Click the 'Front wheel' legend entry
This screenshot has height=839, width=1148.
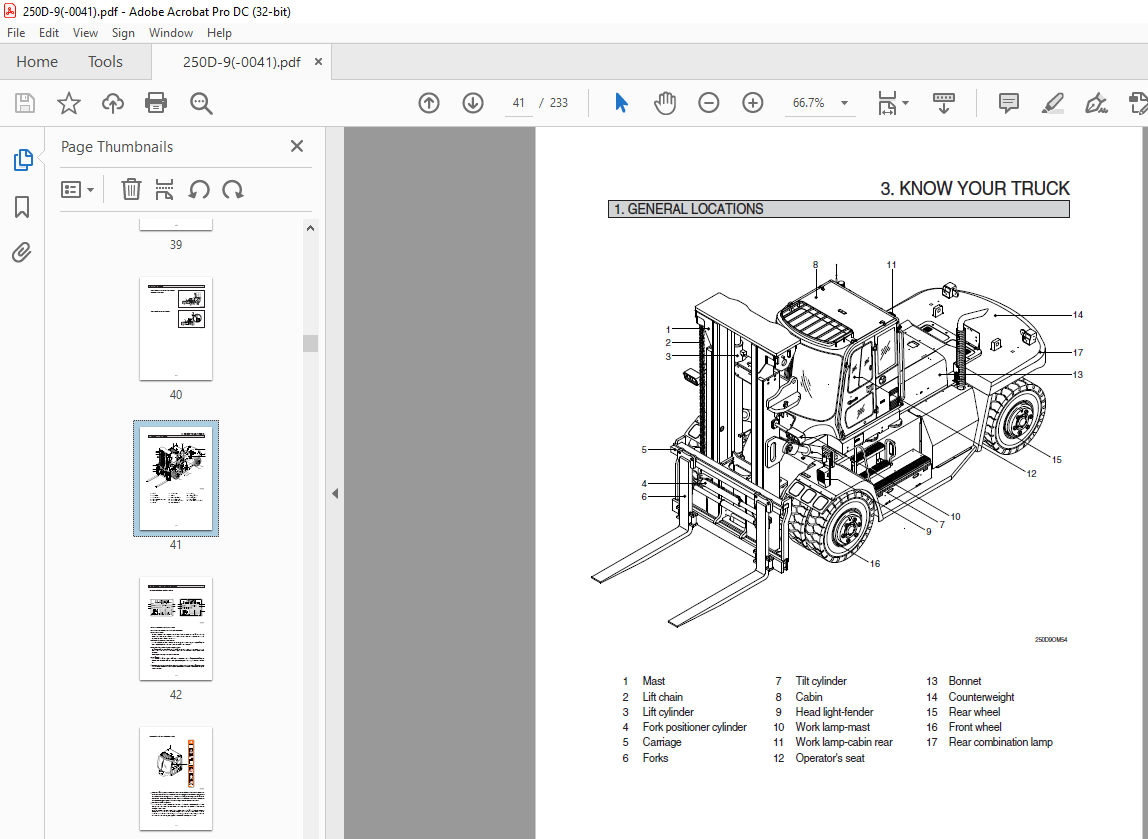[x=974, y=727]
